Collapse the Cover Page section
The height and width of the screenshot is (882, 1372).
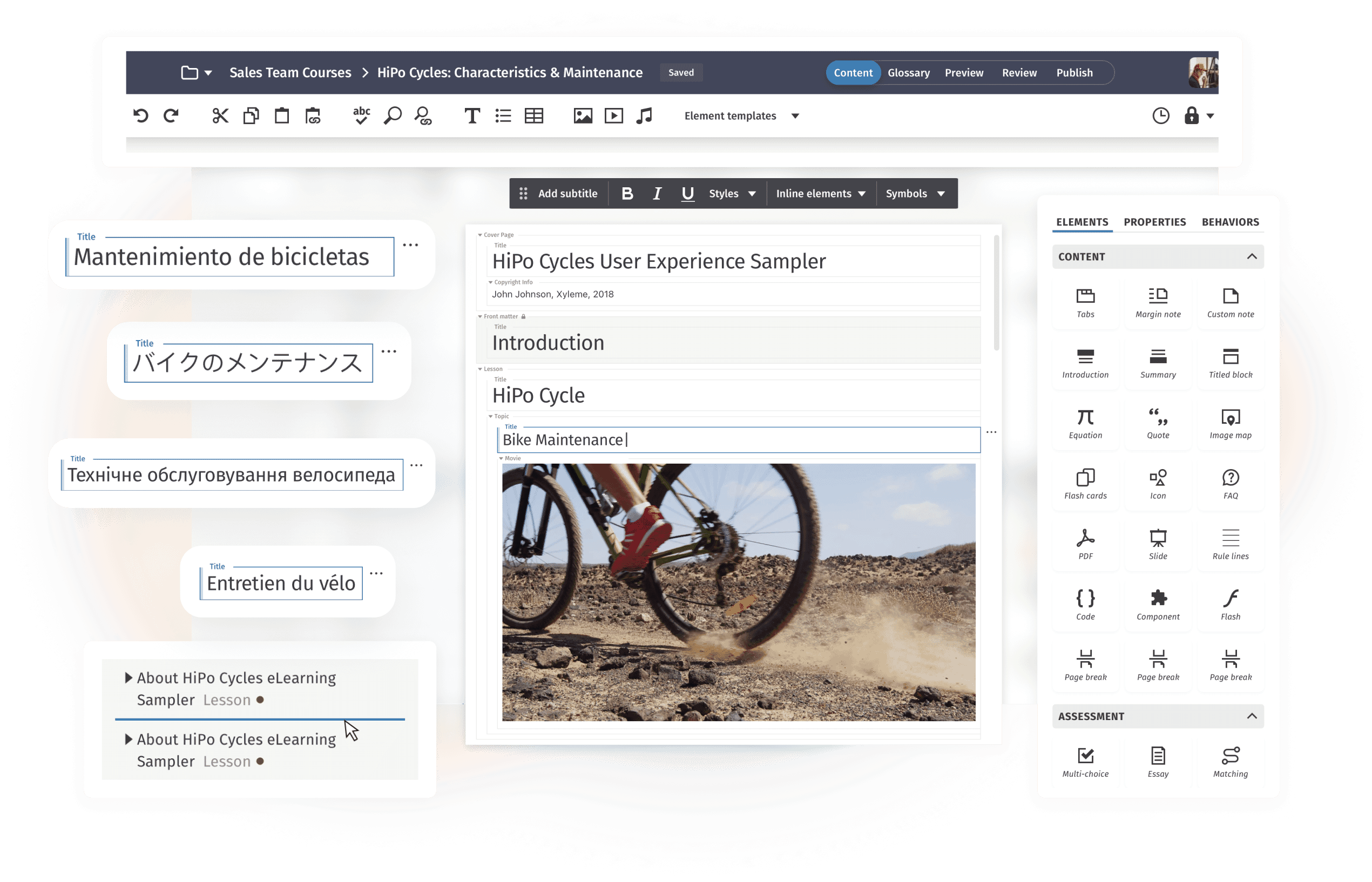(480, 234)
